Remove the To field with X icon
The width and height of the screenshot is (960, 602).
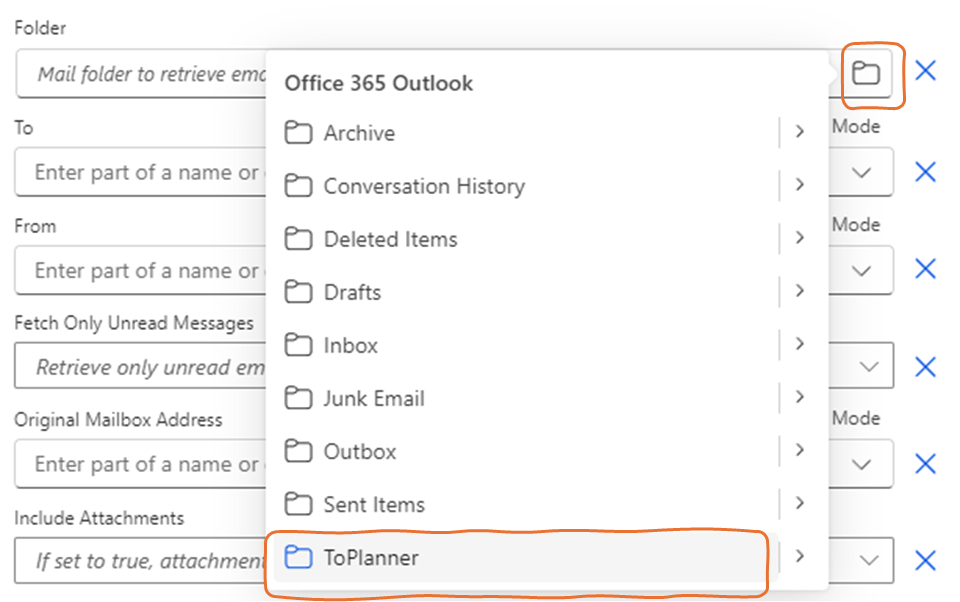[926, 172]
